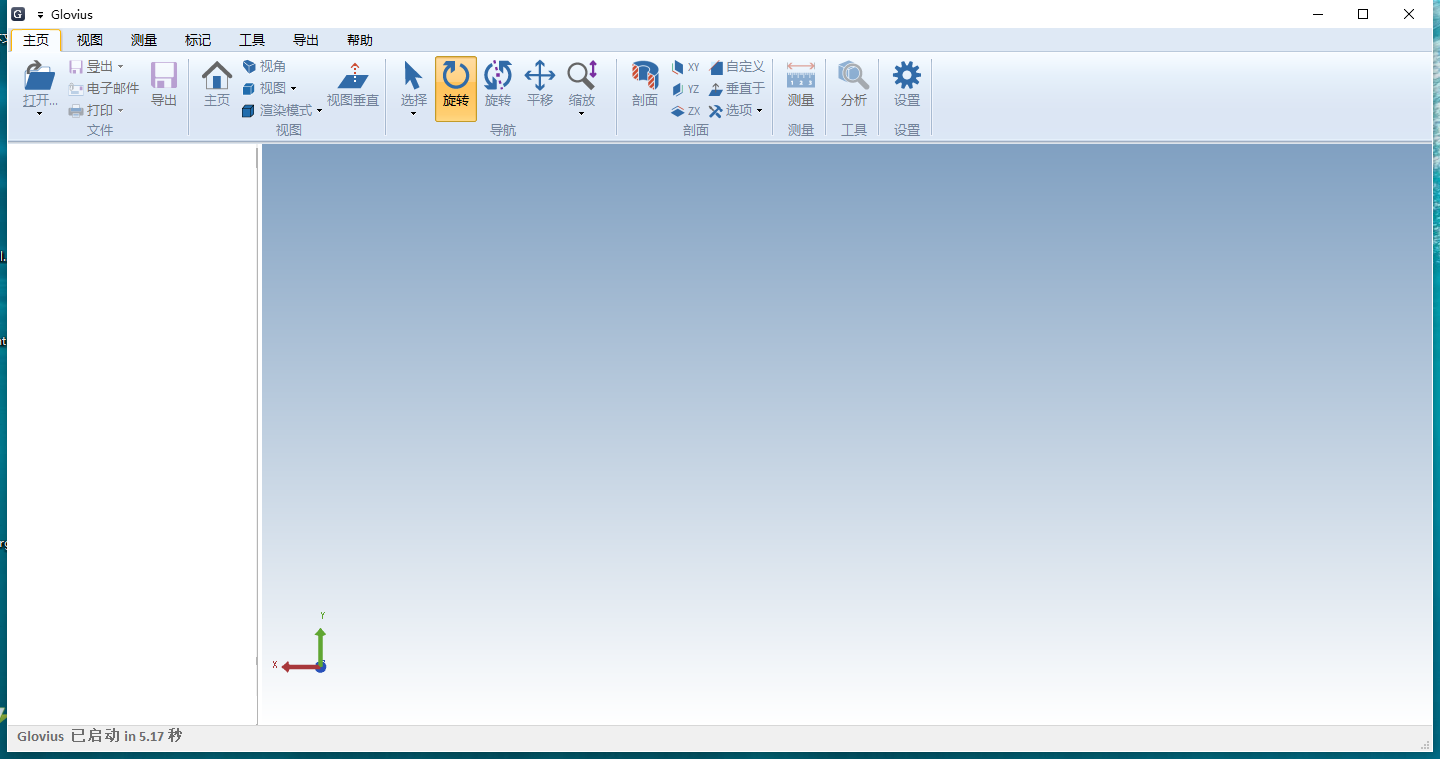Click the Email (电子邮件) button
The height and width of the screenshot is (759, 1440).
pyautogui.click(x=104, y=89)
